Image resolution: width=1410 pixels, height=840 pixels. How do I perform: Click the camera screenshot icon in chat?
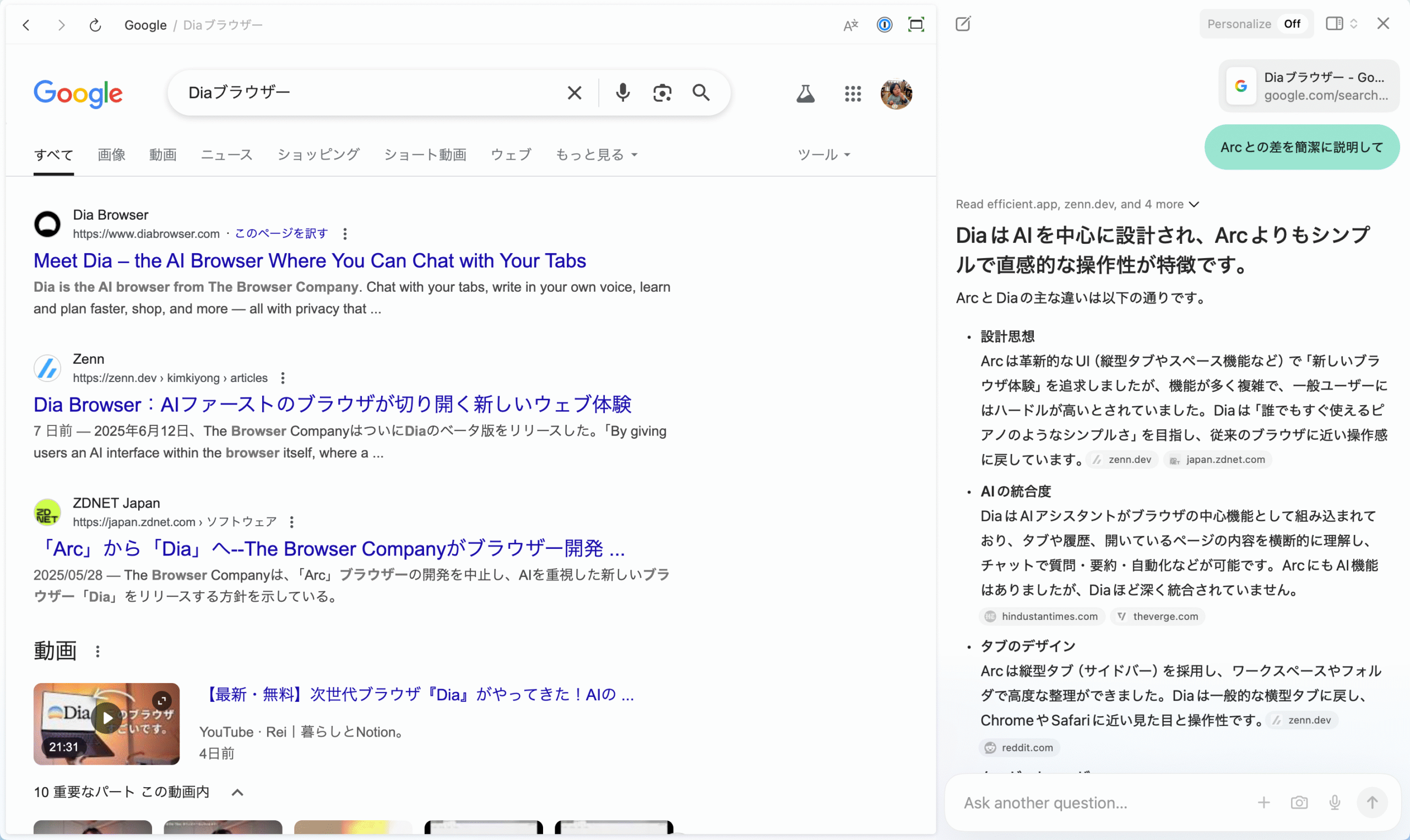tap(1299, 803)
